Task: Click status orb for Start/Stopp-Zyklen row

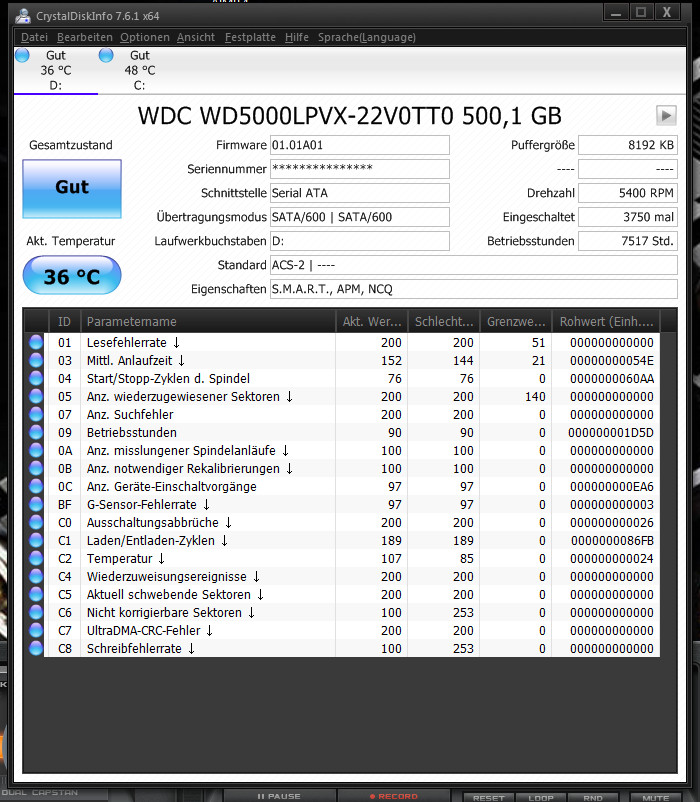Action: [36, 378]
